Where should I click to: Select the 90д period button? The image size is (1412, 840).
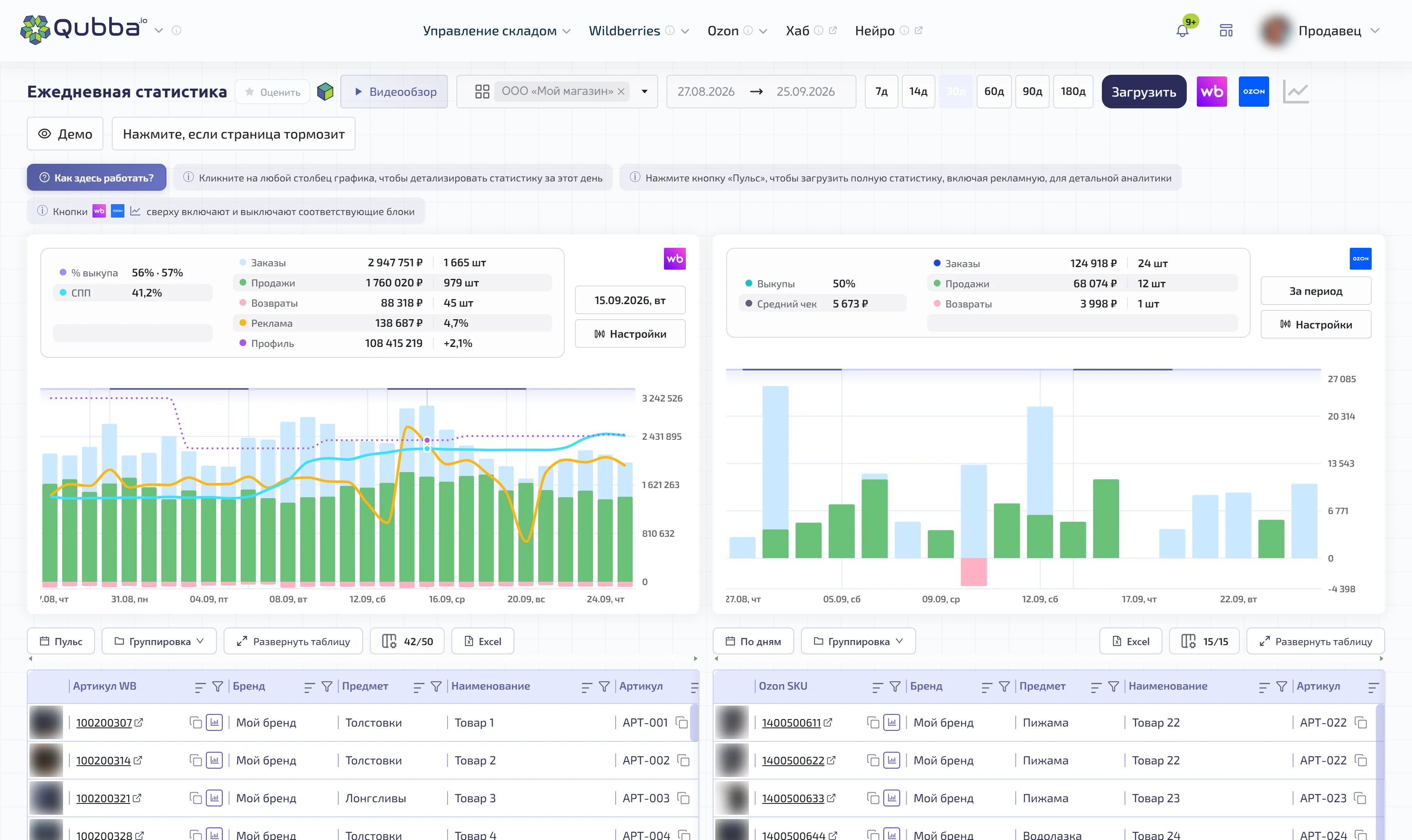(x=1032, y=92)
